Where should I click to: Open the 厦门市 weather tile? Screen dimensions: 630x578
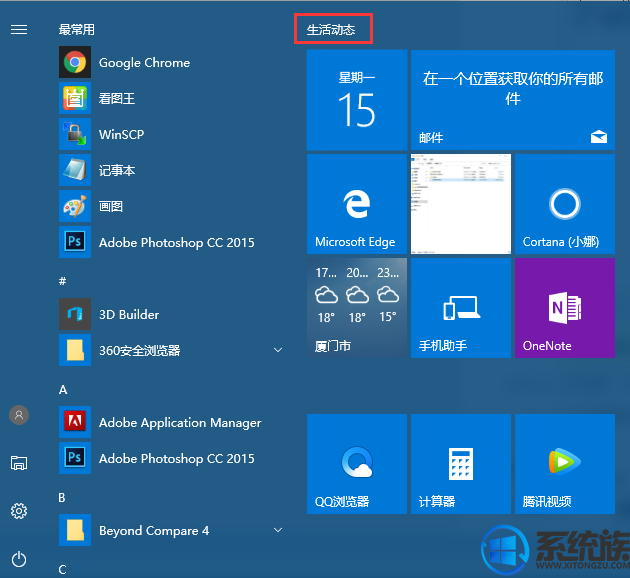coord(357,308)
